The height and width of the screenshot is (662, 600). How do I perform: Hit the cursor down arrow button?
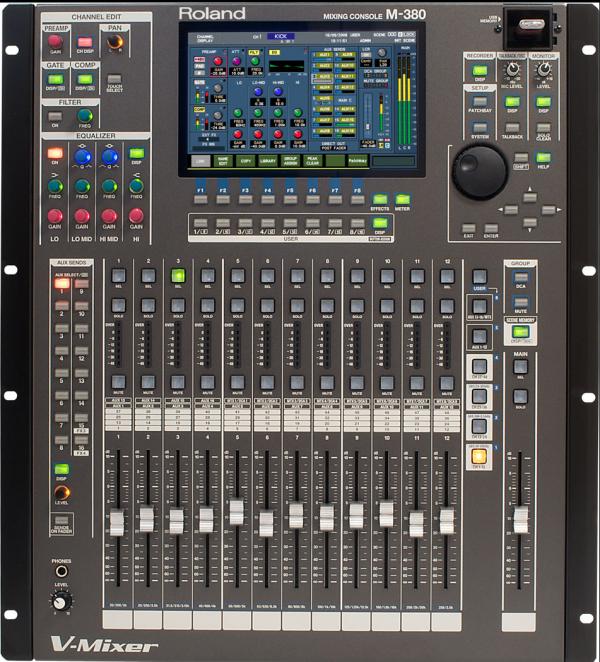tap(530, 222)
